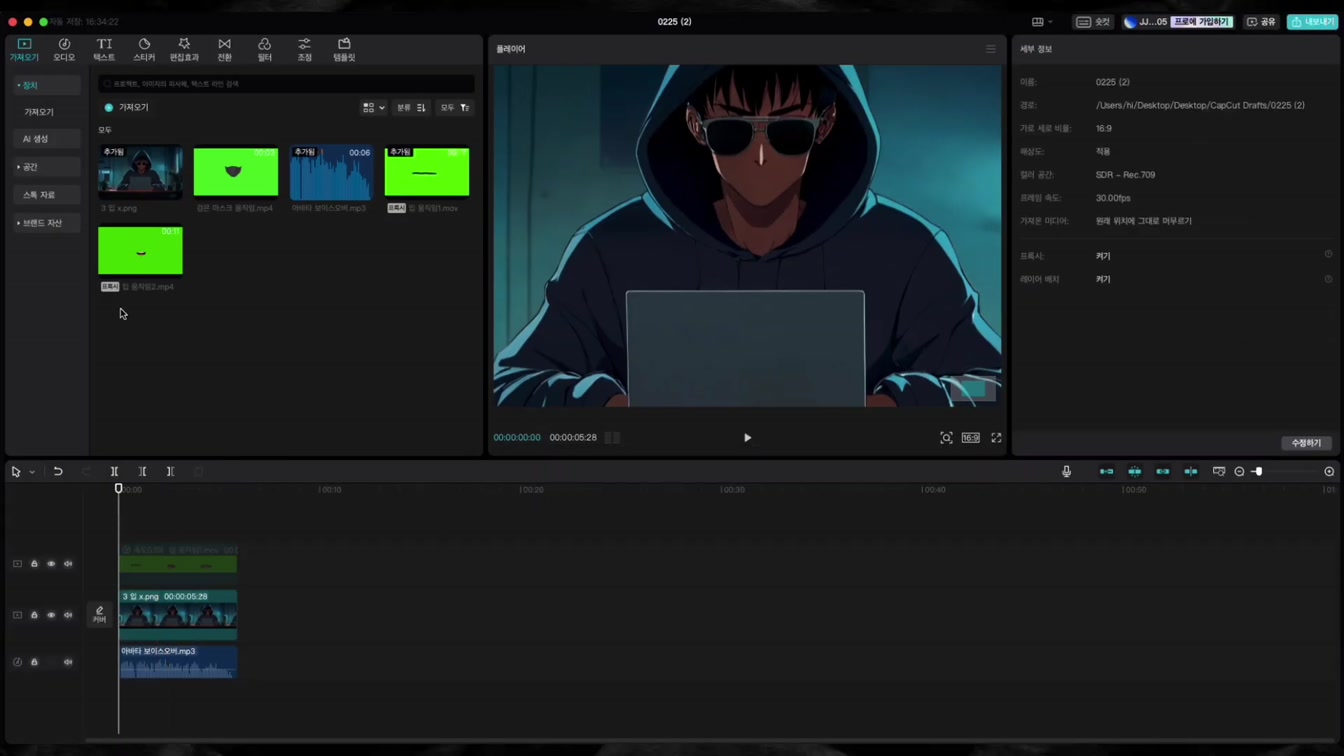The width and height of the screenshot is (1344, 756).
Task: Open the selection tool mode dropdown arrow
Action: [32, 472]
